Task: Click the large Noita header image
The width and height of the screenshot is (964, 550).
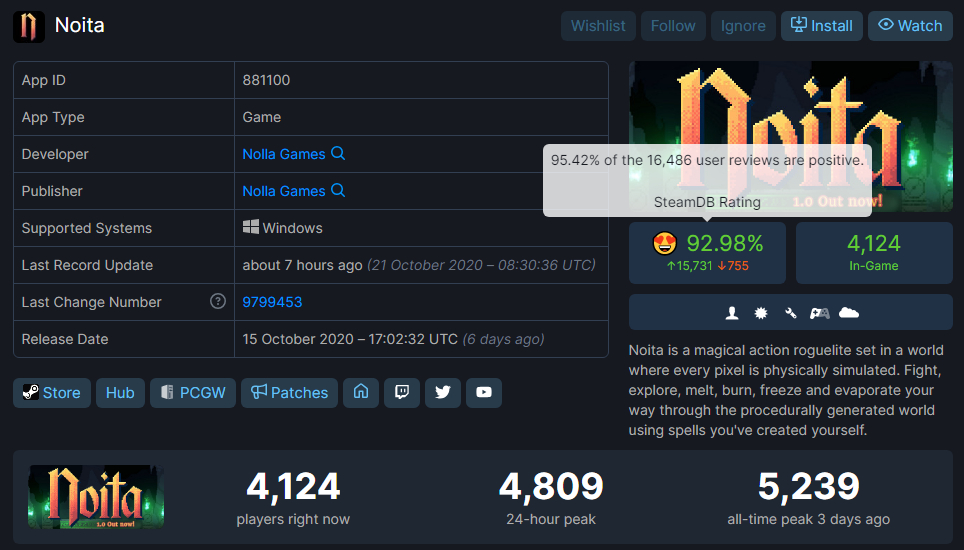Action: [791, 136]
